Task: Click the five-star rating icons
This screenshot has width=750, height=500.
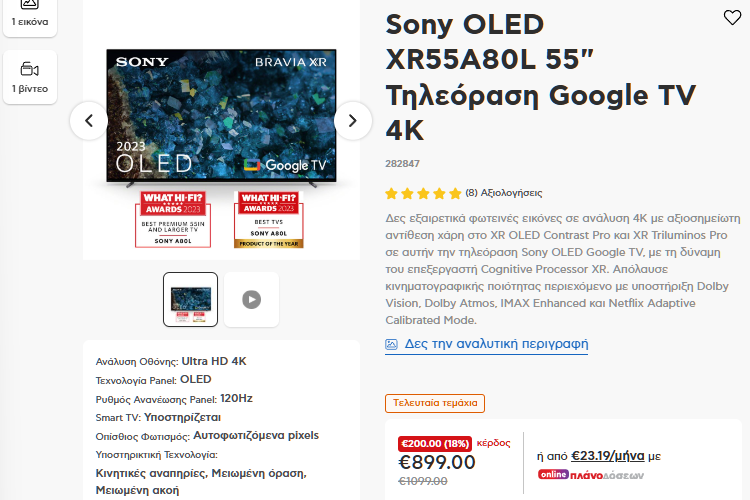Action: (423, 193)
